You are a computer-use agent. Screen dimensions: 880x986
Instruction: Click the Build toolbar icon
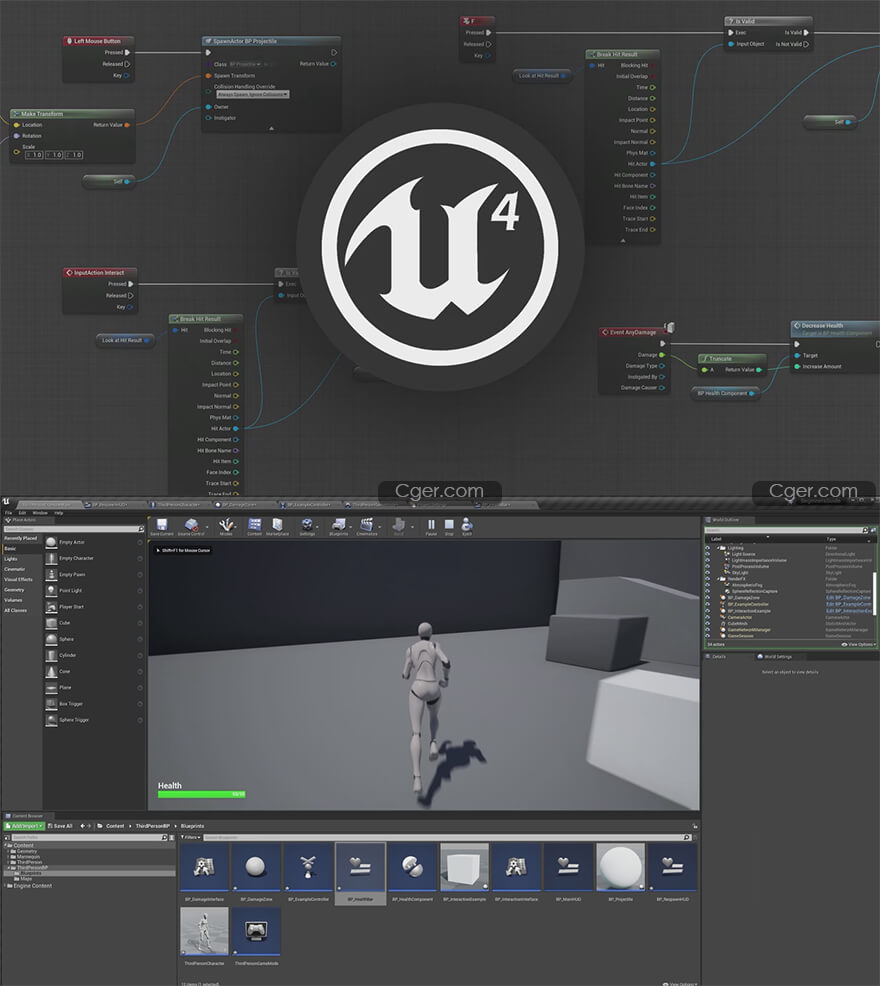tap(399, 526)
